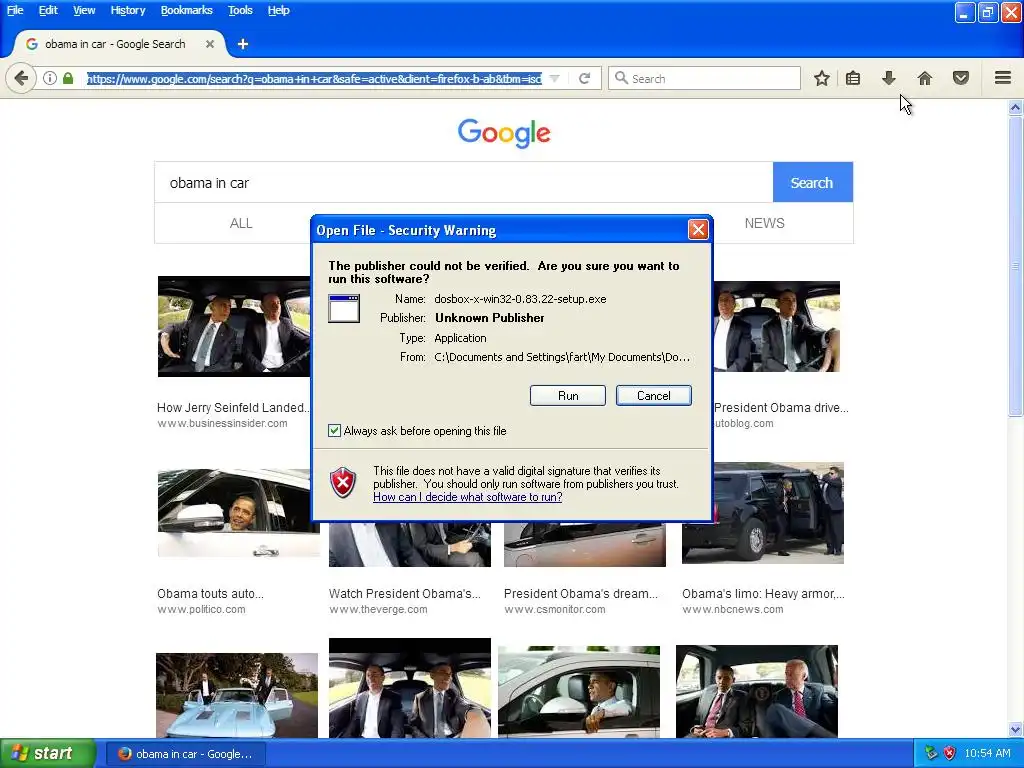The width and height of the screenshot is (1024, 768).
Task: Open the Help menu
Action: click(279, 10)
